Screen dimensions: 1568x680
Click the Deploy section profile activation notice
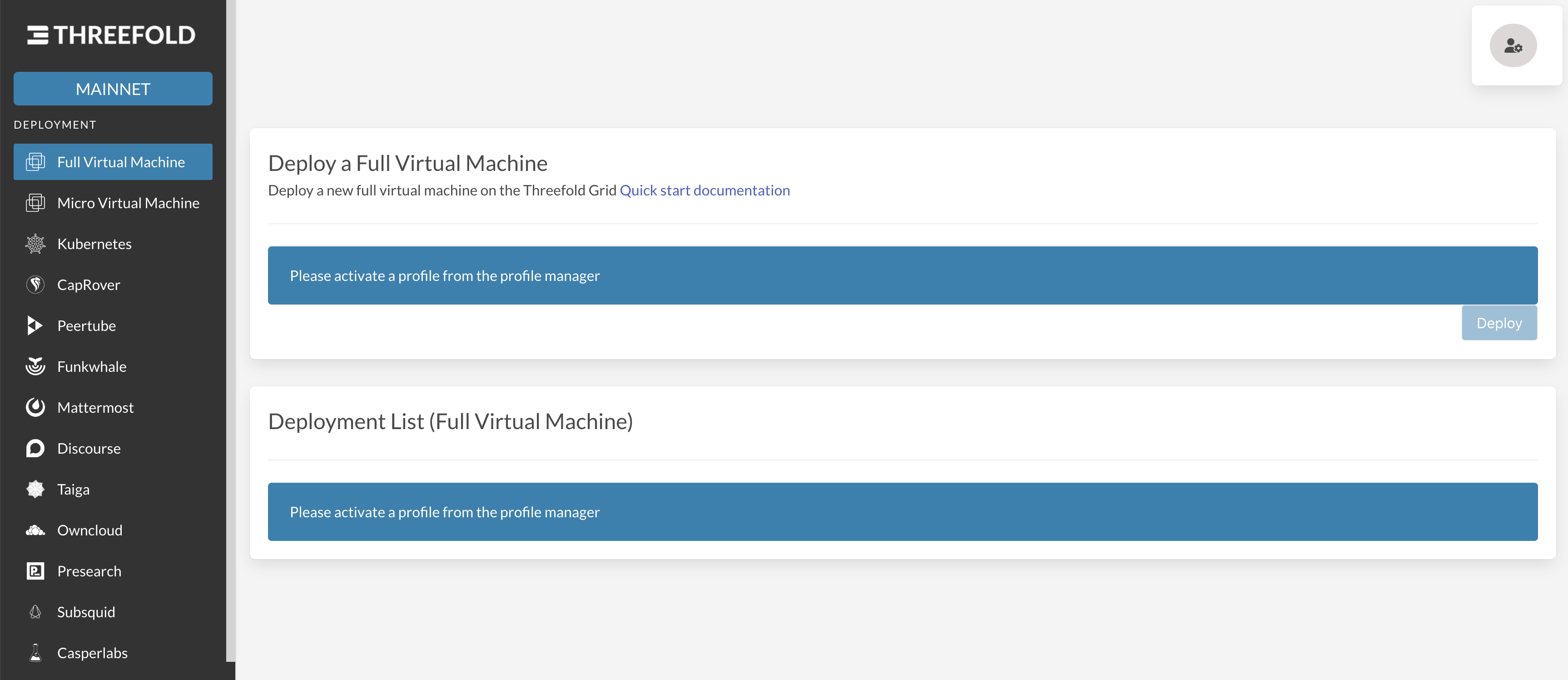pyautogui.click(x=903, y=275)
